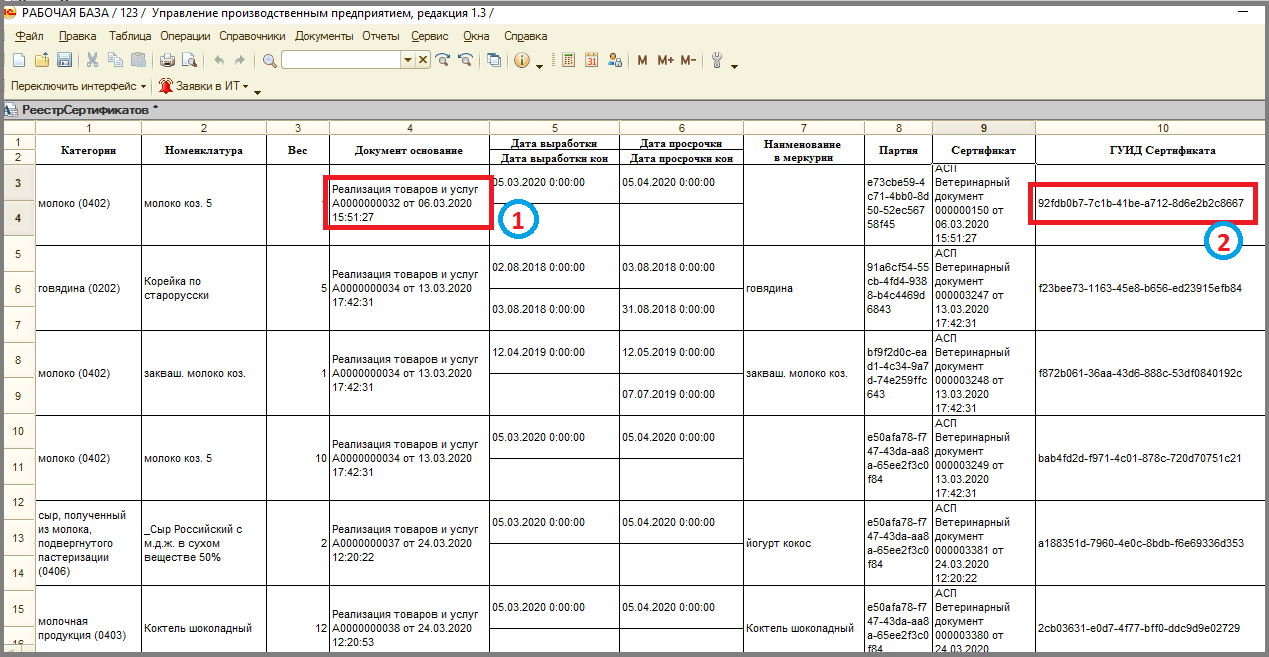Click the Copy toolbar icon
Screen dimensions: 1269x657
[x=115, y=60]
